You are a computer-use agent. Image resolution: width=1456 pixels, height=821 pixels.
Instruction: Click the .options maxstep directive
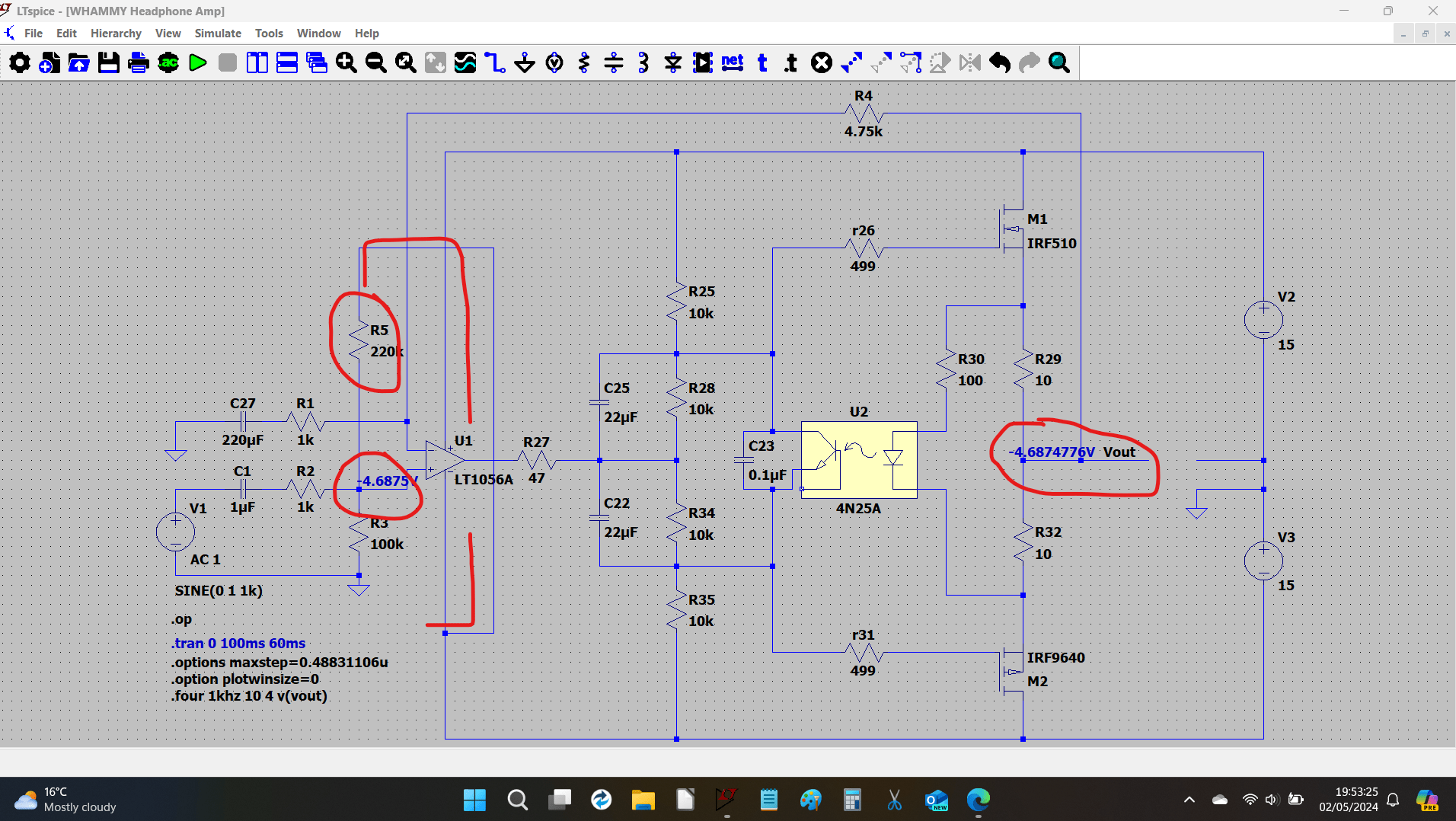(279, 663)
